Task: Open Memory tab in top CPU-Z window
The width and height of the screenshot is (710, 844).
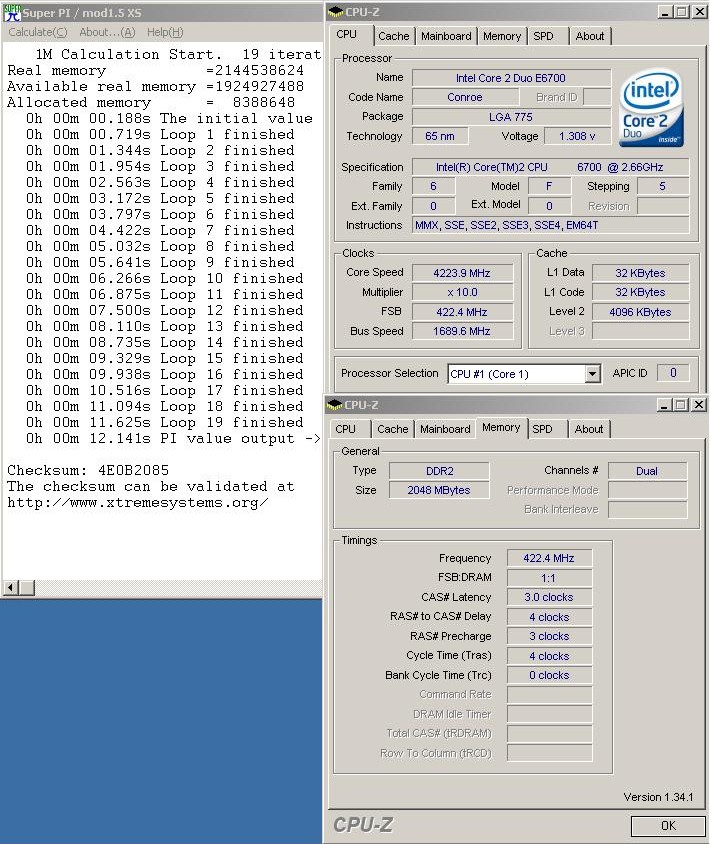Action: click(502, 36)
